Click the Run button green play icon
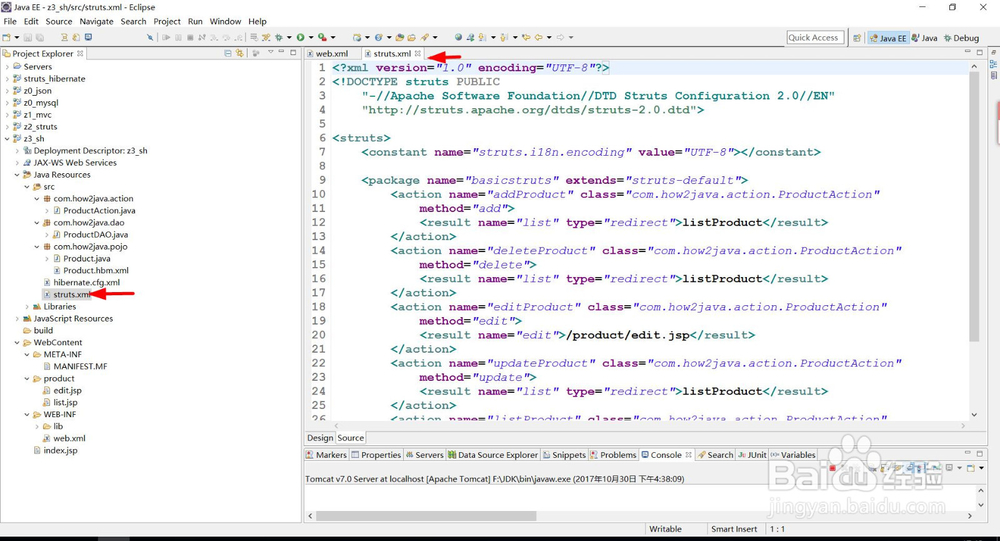 pyautogui.click(x=300, y=38)
